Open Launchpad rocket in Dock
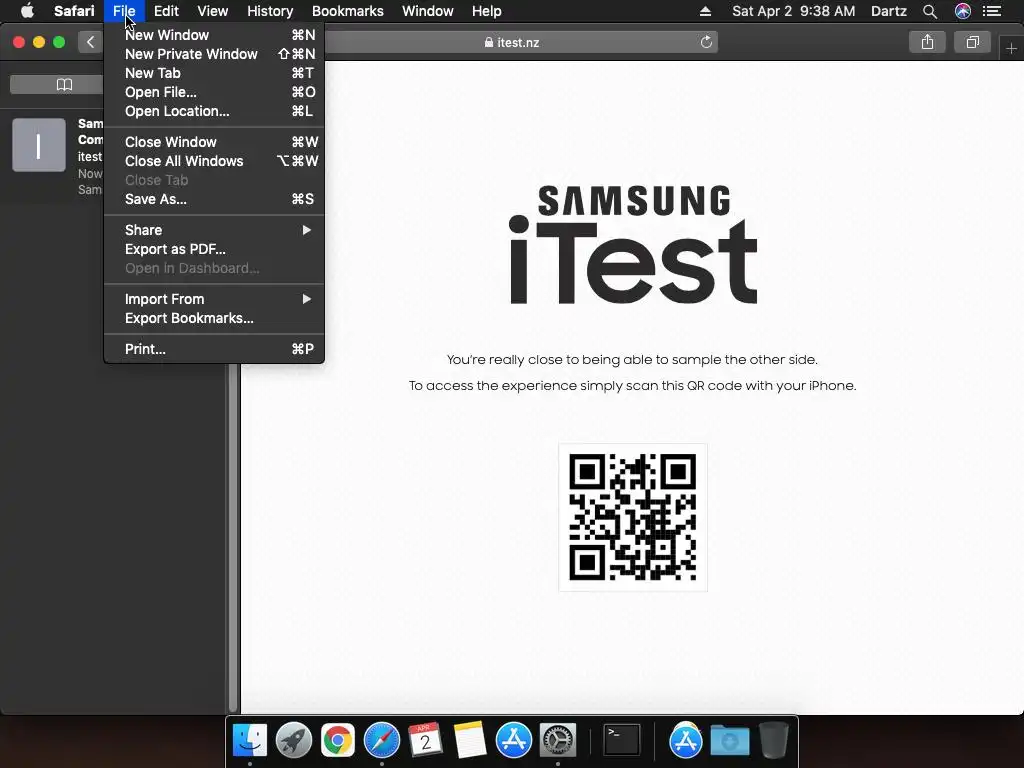This screenshot has height=768, width=1024. coord(294,741)
